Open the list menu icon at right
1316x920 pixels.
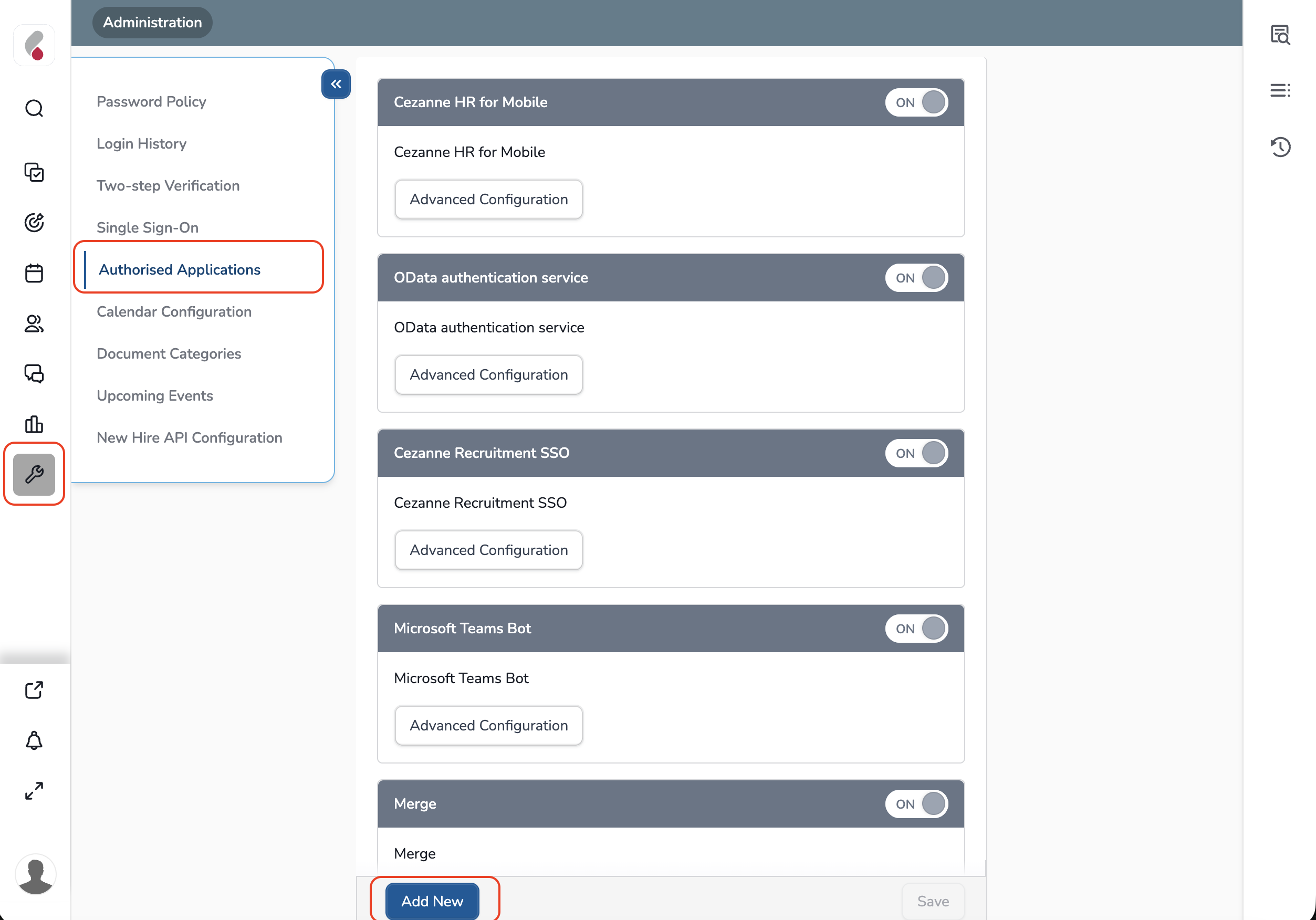tap(1280, 90)
